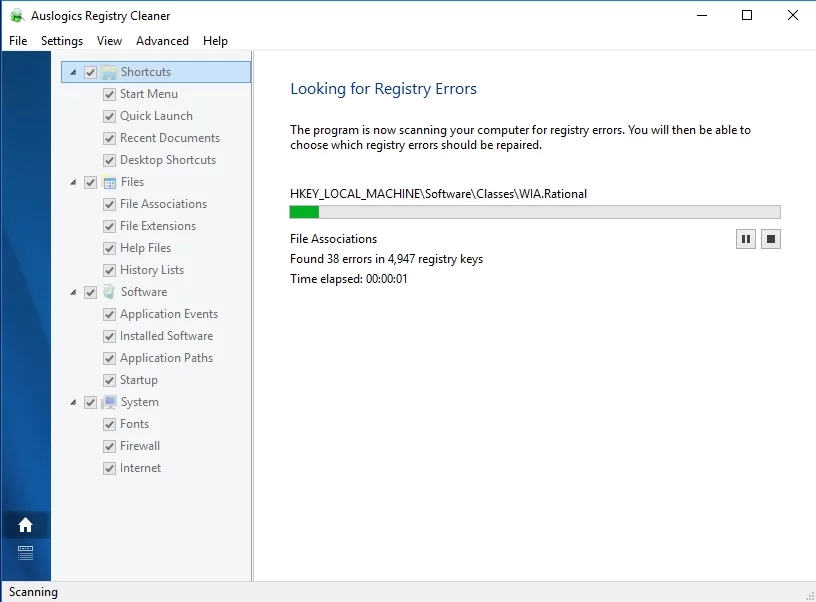Click the 'Found 38 errors' status text
The height and width of the screenshot is (602, 816).
click(386, 259)
